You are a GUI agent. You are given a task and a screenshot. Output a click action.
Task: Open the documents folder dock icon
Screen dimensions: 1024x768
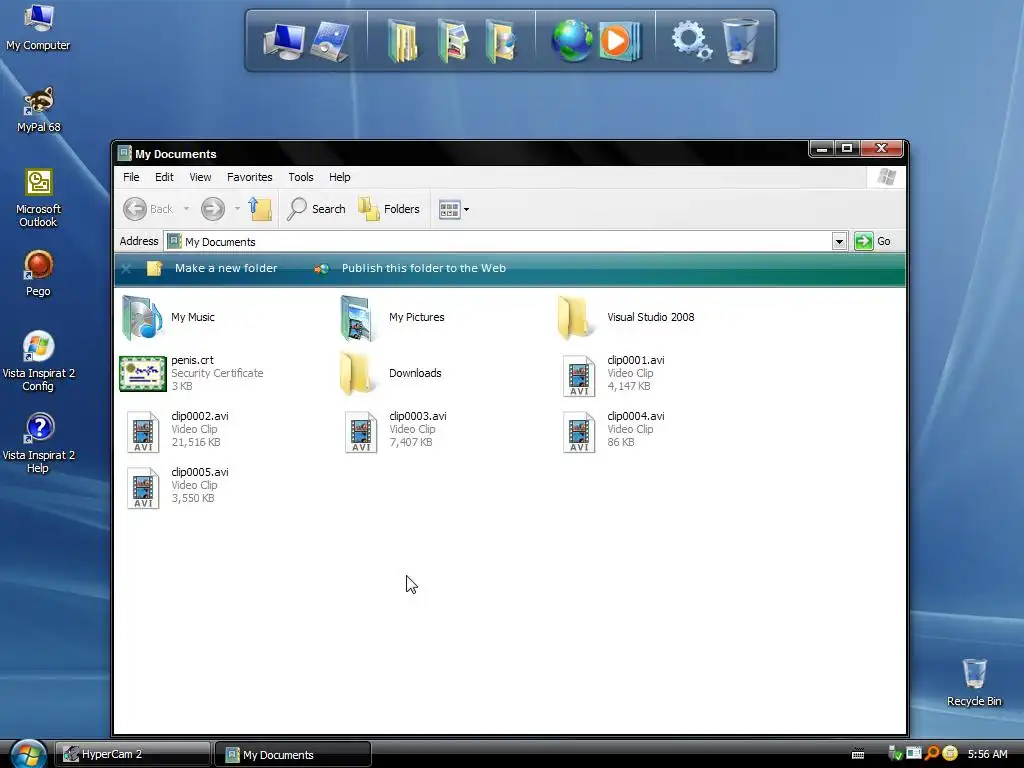click(x=402, y=41)
